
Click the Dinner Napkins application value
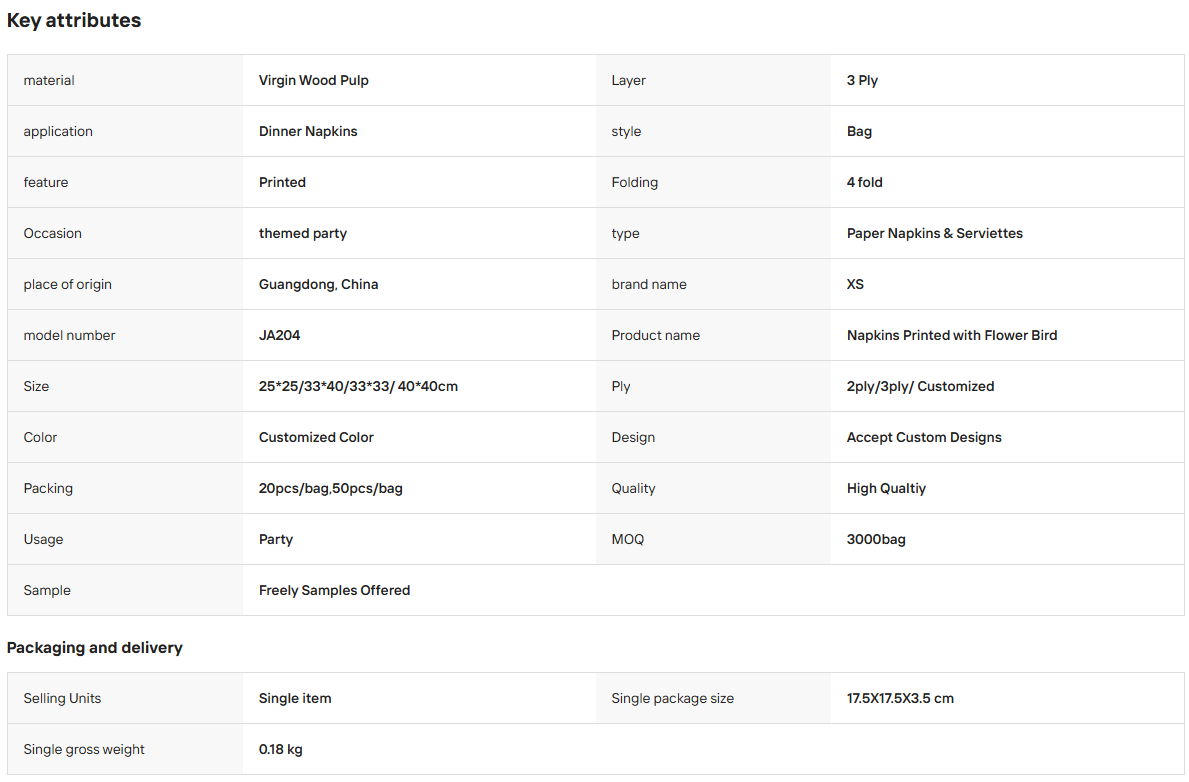(x=308, y=131)
